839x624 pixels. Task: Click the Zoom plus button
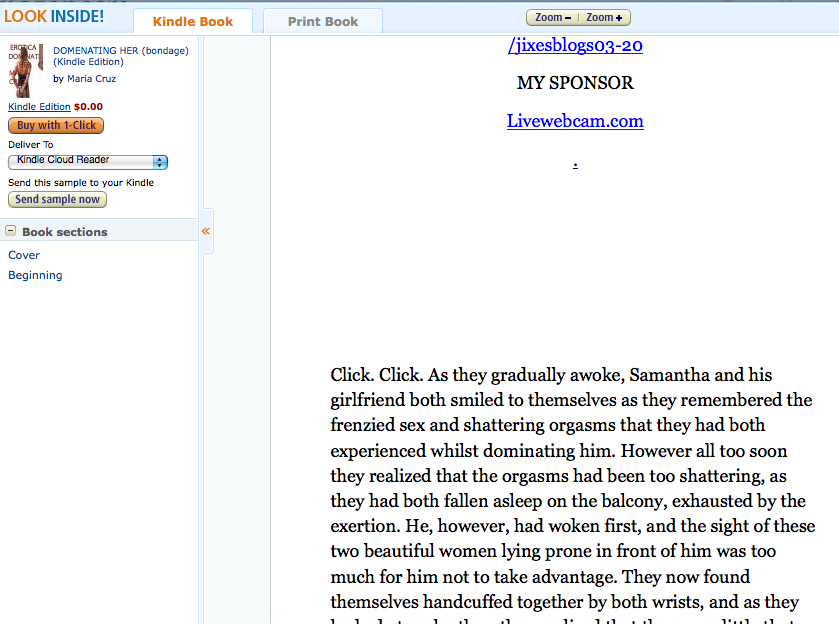pyautogui.click(x=605, y=18)
